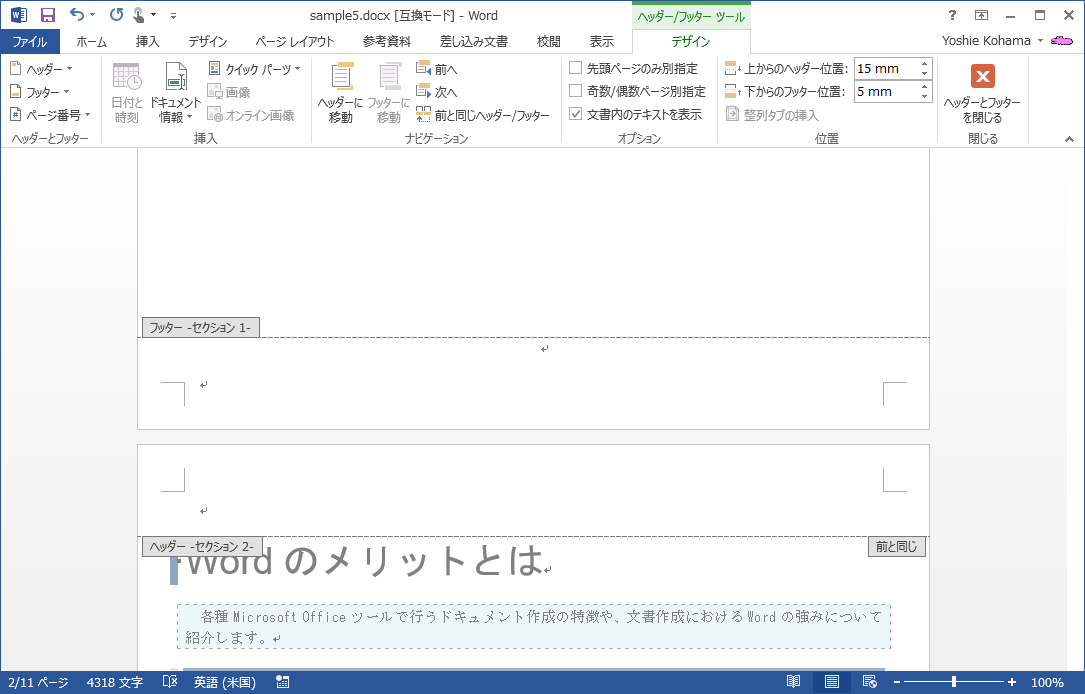The image size is (1085, 694).
Task: Click the 100% zoom level button
Action: pos(1047,682)
